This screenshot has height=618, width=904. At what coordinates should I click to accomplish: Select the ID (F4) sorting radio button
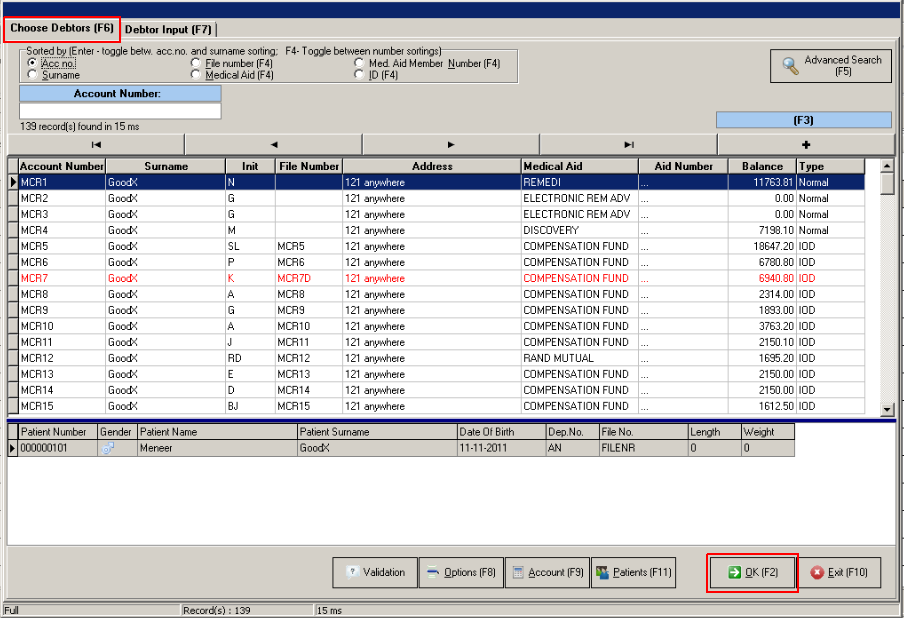point(360,75)
